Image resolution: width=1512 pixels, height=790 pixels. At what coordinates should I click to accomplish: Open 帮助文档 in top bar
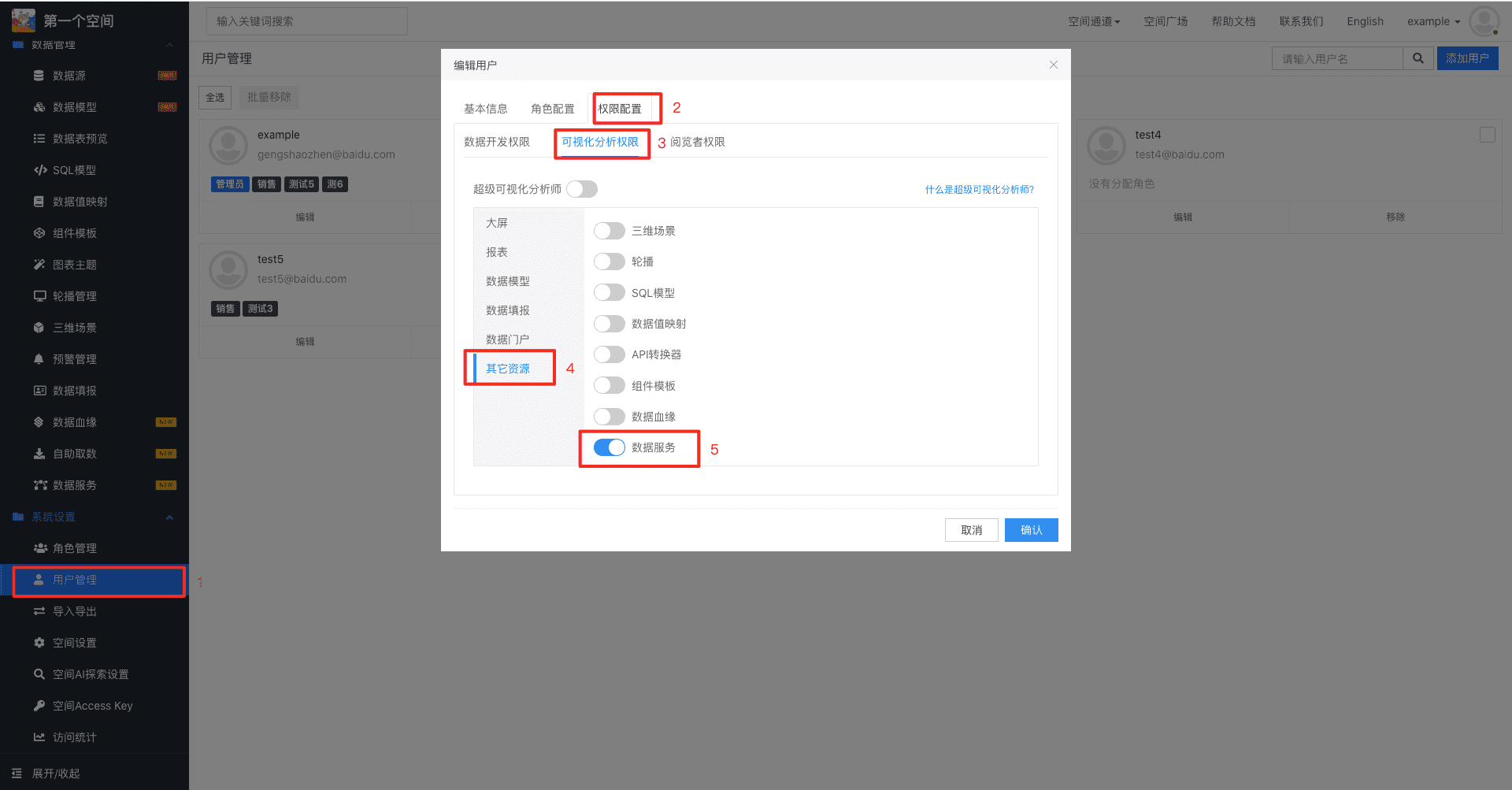[x=1233, y=21]
